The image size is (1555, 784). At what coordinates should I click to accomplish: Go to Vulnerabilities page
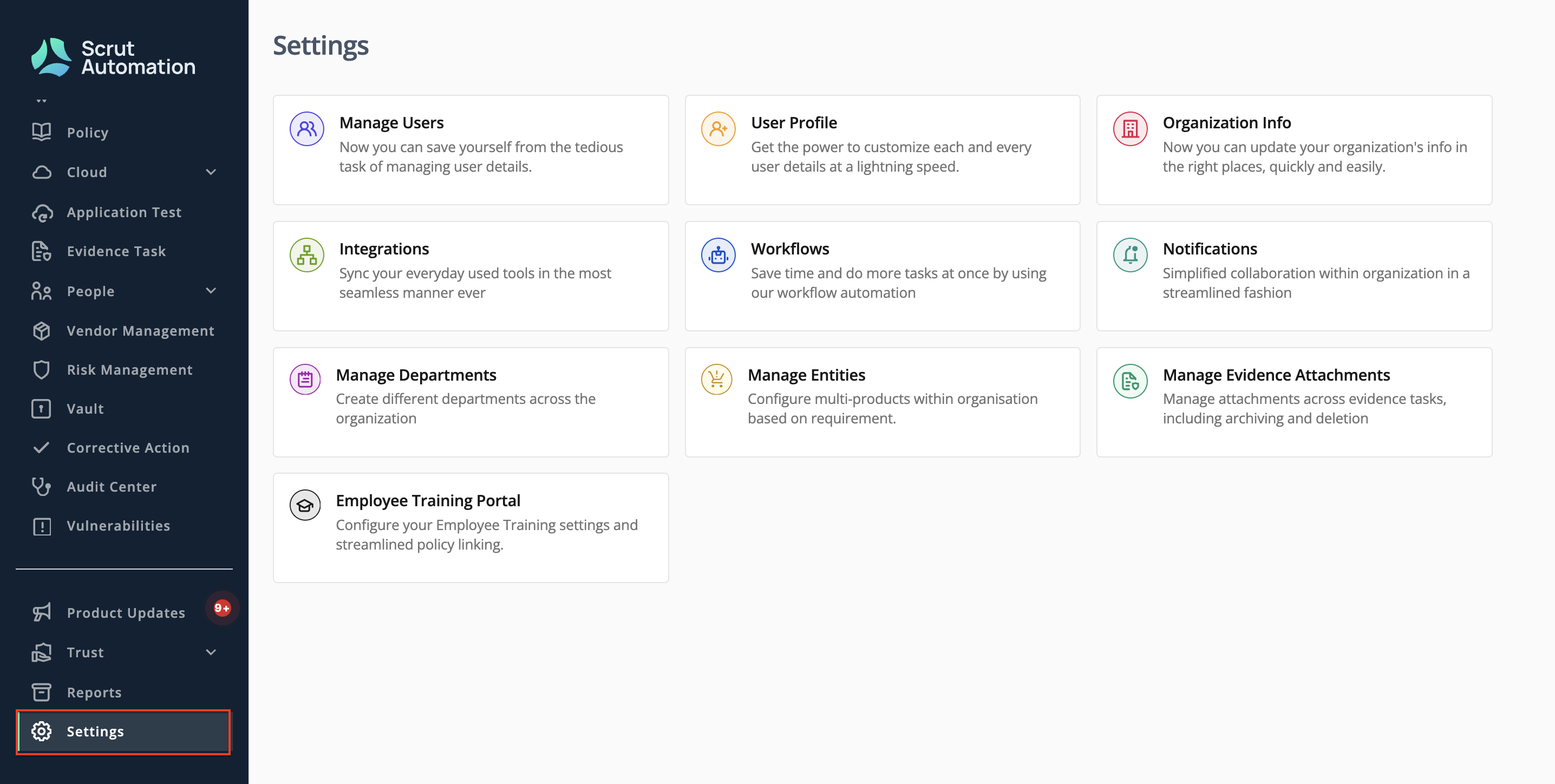click(x=119, y=526)
